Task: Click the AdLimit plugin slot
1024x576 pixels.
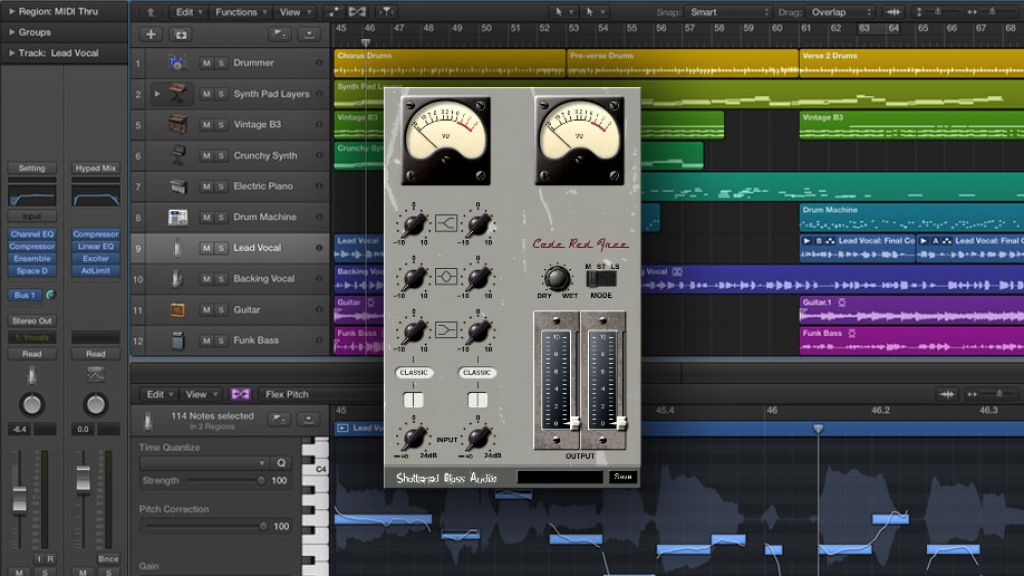Action: (95, 270)
